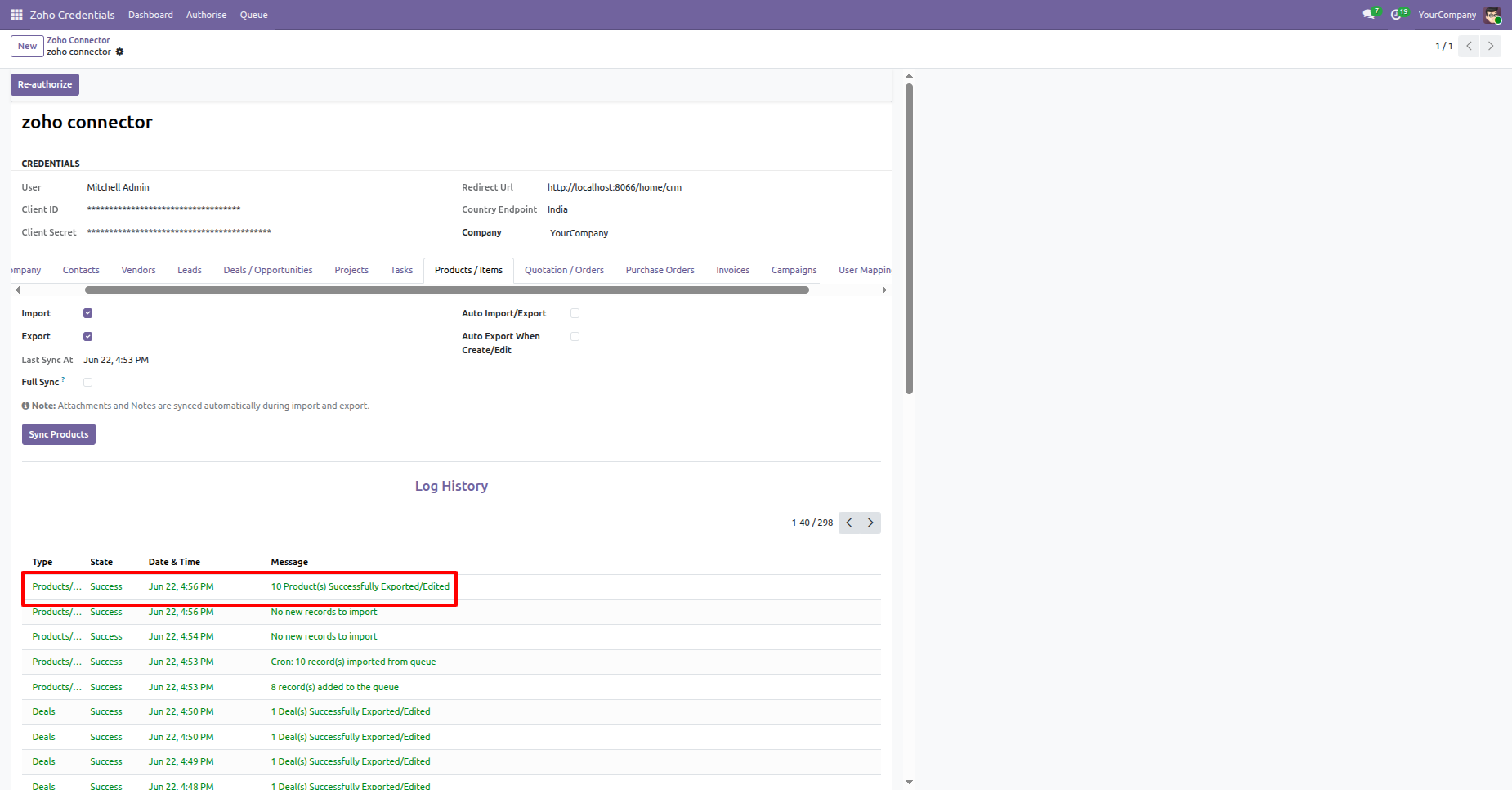
Task: Click the vertical form scrollbar thumb
Action: [909, 239]
